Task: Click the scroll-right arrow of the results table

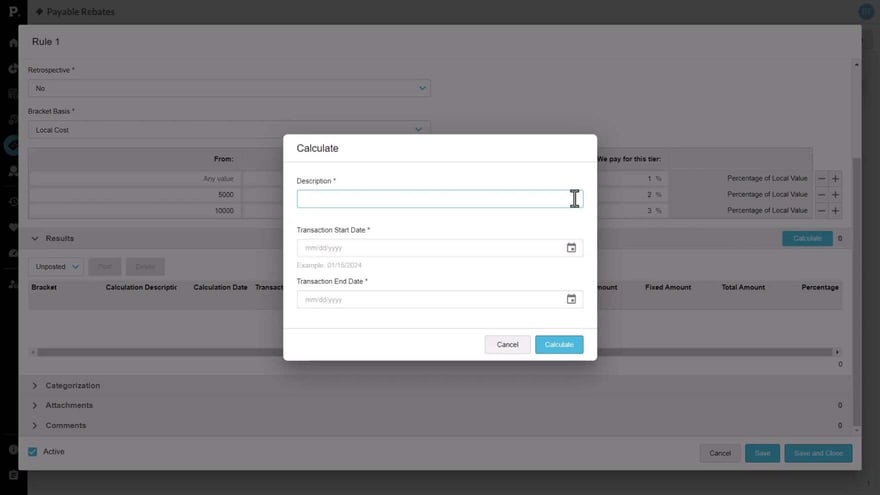Action: tap(838, 352)
